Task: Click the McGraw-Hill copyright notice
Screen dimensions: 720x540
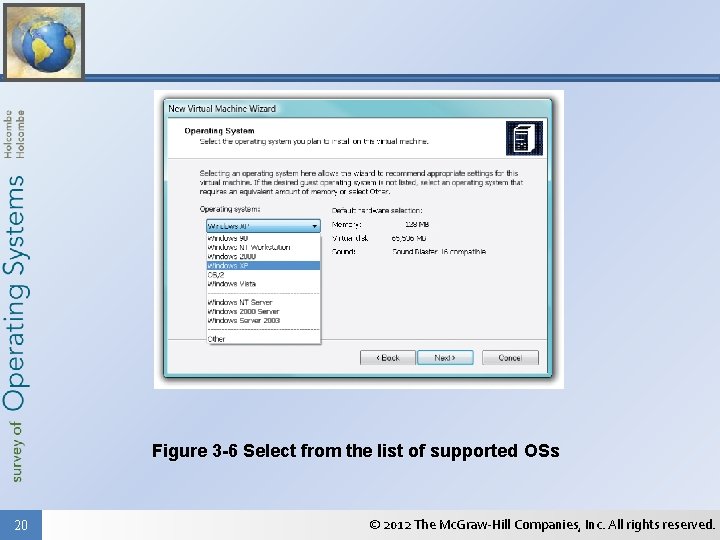Action: point(542,524)
